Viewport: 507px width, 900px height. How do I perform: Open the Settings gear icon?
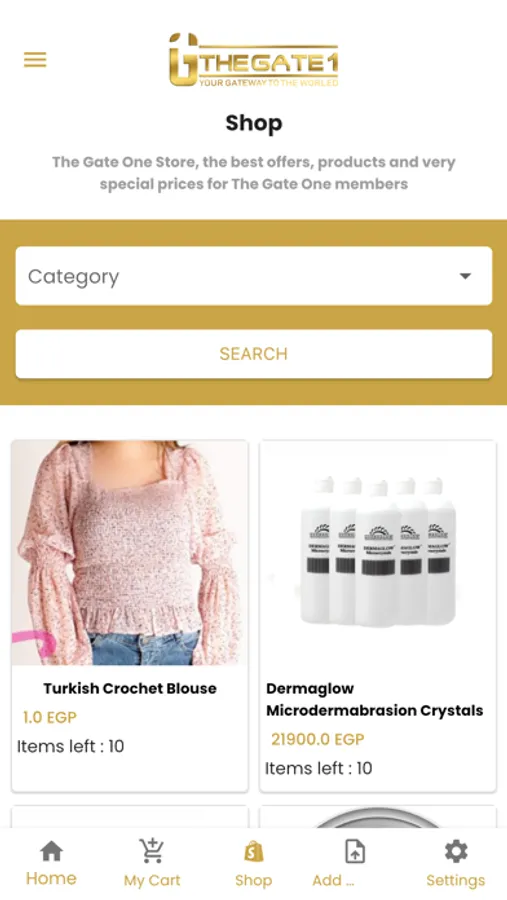(x=456, y=851)
